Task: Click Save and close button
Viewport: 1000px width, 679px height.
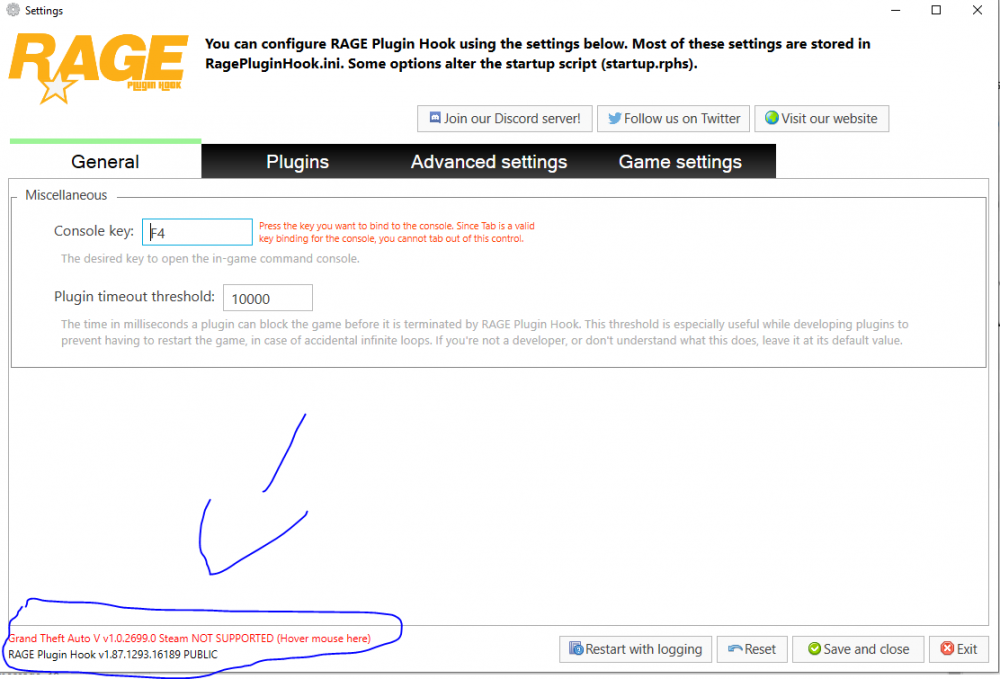Action: pos(858,649)
